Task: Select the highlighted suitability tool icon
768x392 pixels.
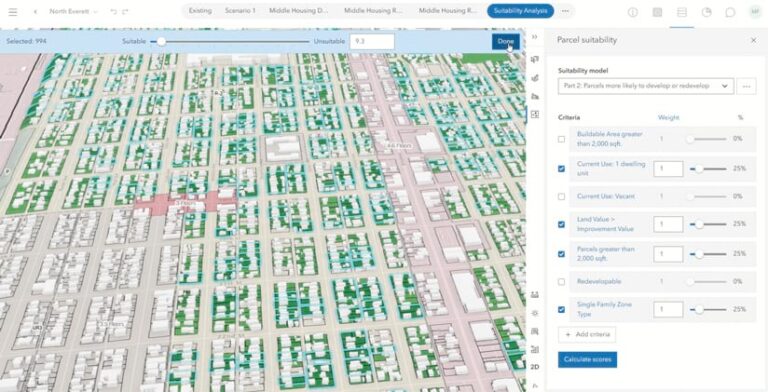Action: click(535, 114)
